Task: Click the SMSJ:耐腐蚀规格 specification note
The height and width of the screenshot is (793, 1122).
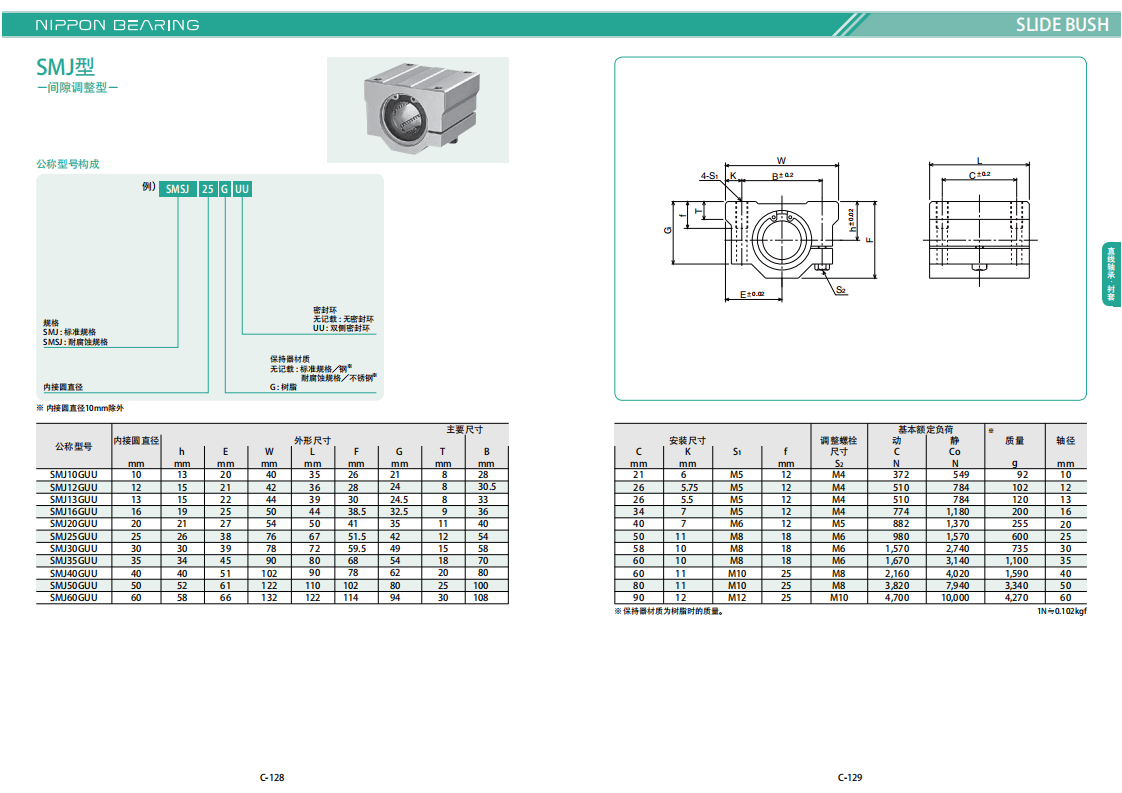Action: [75, 342]
